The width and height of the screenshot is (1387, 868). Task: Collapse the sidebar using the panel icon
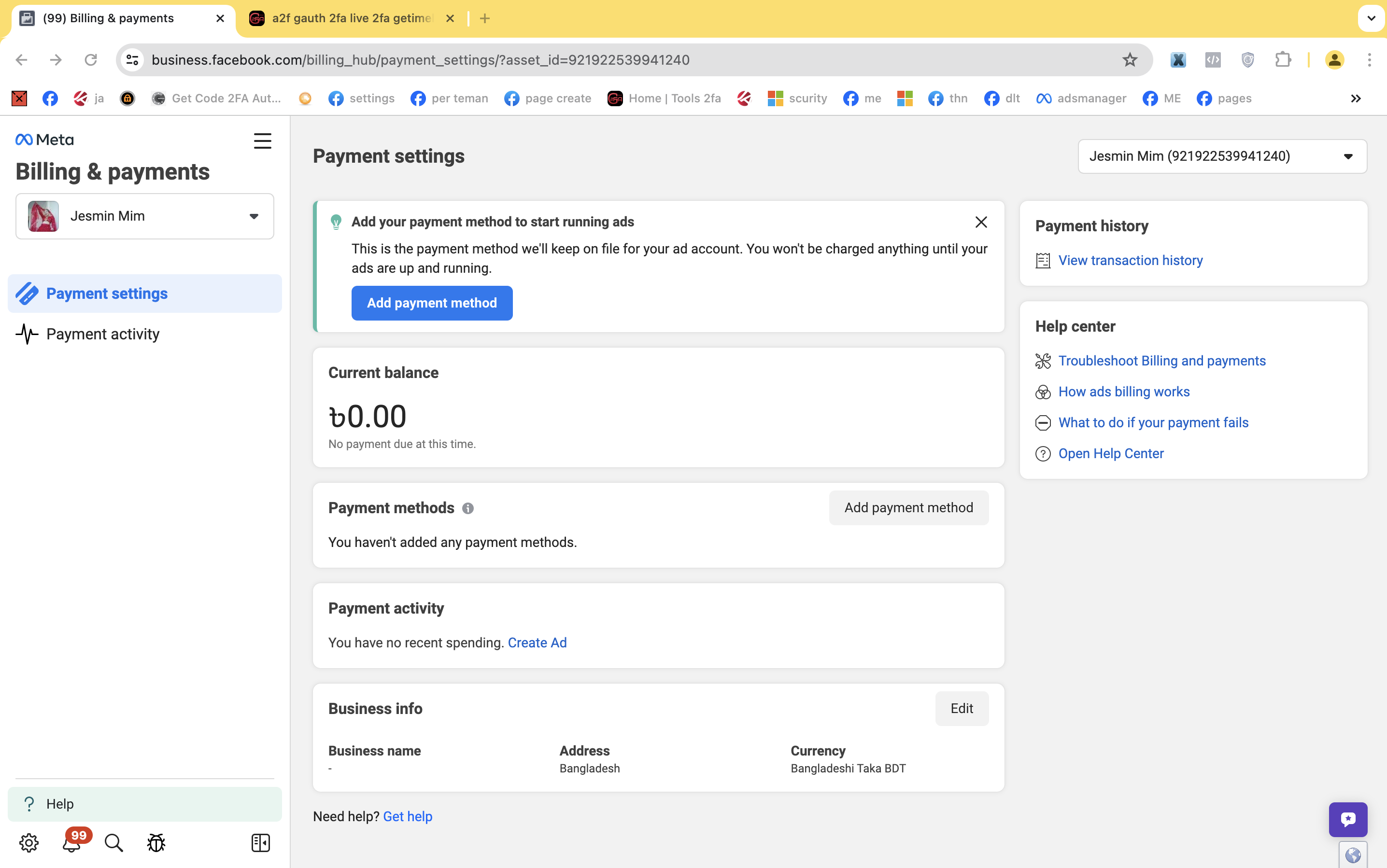point(260,843)
